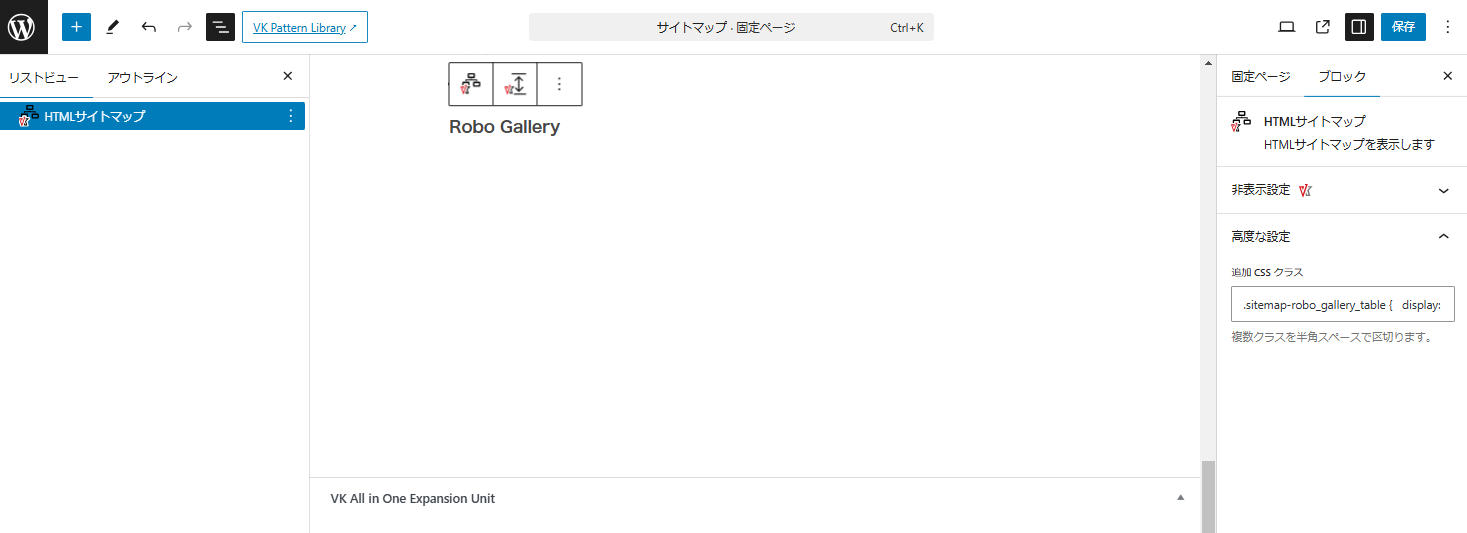
Task: Undo the last change
Action: (148, 27)
